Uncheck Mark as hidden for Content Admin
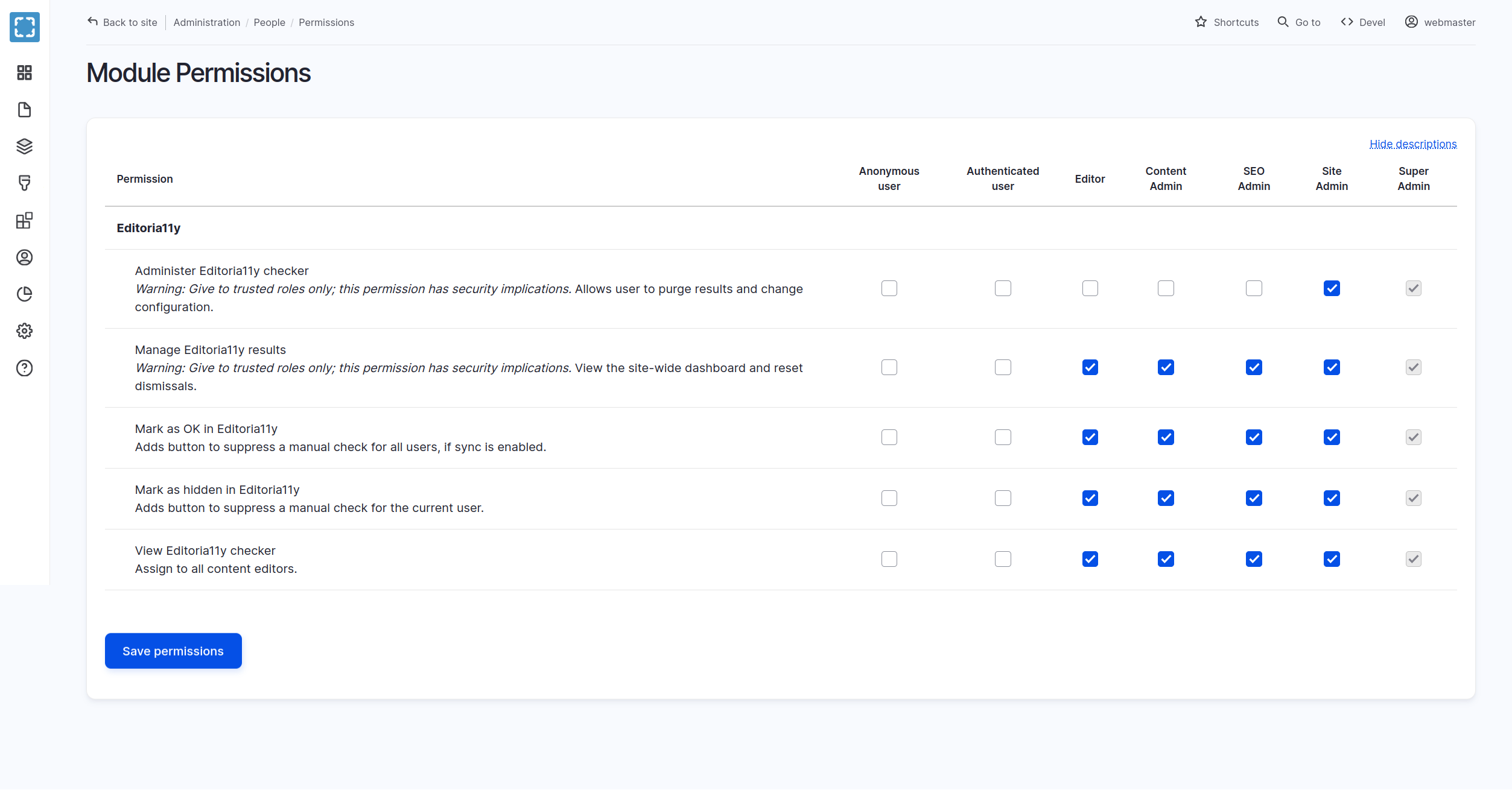The height and width of the screenshot is (790, 1512). pyautogui.click(x=1166, y=498)
